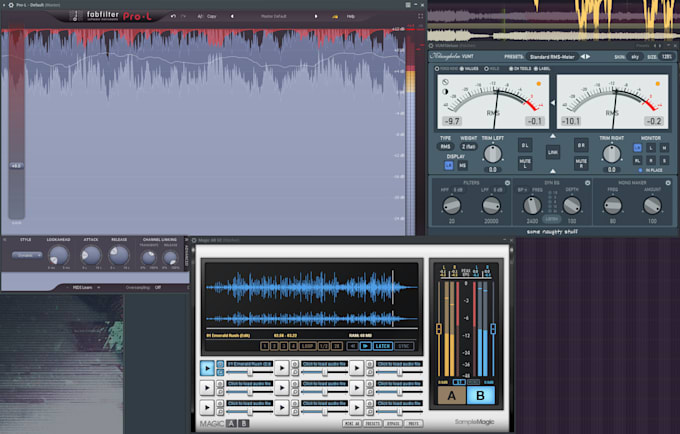The image size is (680, 434).
Task: Enable the LATCH toggle in Magic AB
Action: click(x=382, y=345)
